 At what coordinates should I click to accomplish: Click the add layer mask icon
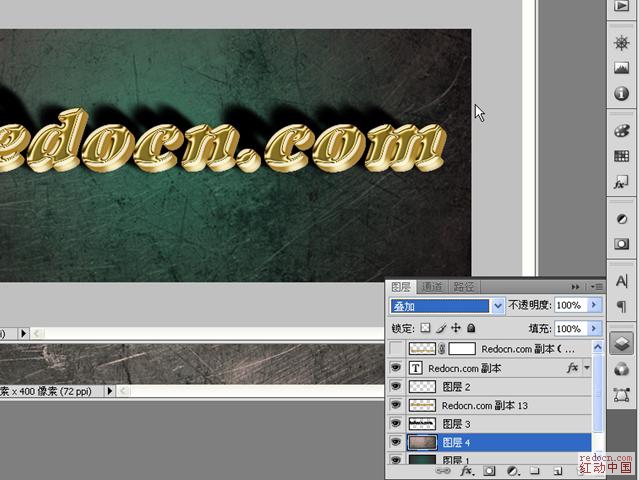(x=489, y=470)
